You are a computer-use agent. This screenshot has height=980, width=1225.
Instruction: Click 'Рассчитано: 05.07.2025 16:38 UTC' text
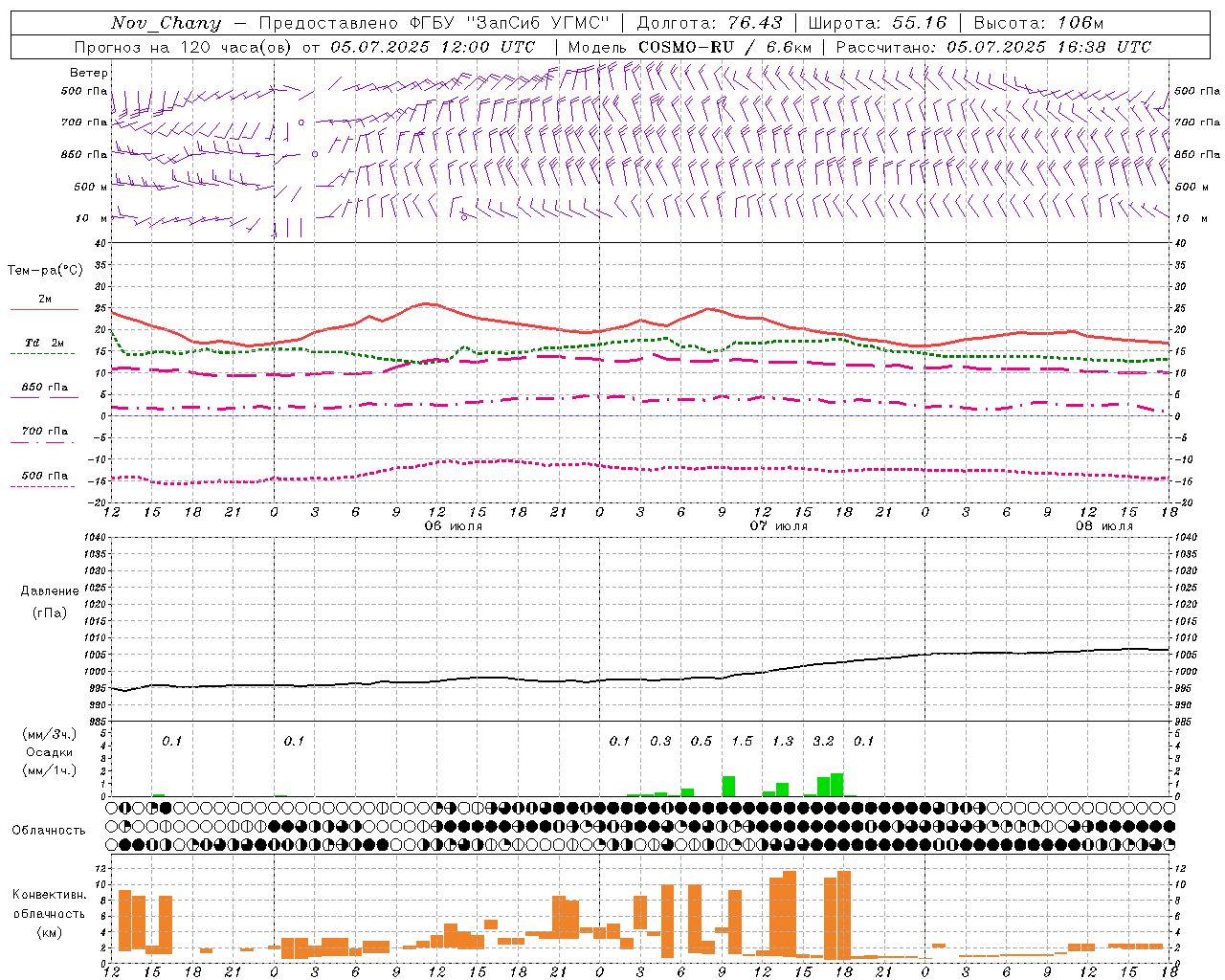coord(993,47)
